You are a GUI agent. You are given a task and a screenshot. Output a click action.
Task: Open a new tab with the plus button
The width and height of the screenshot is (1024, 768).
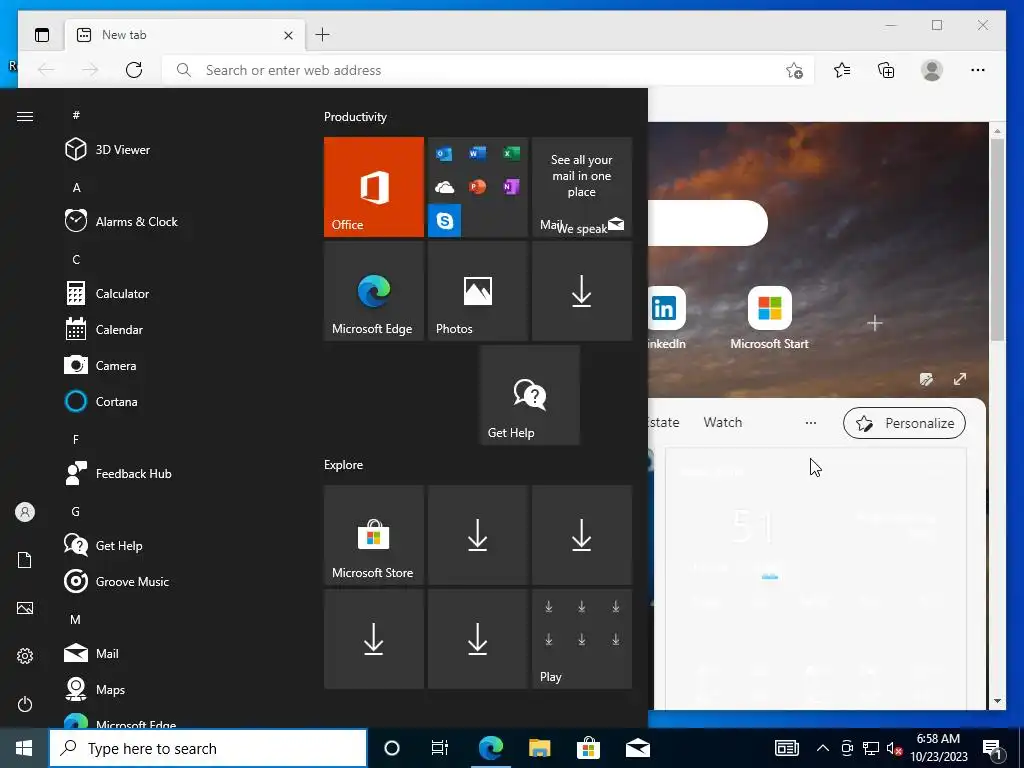point(323,35)
